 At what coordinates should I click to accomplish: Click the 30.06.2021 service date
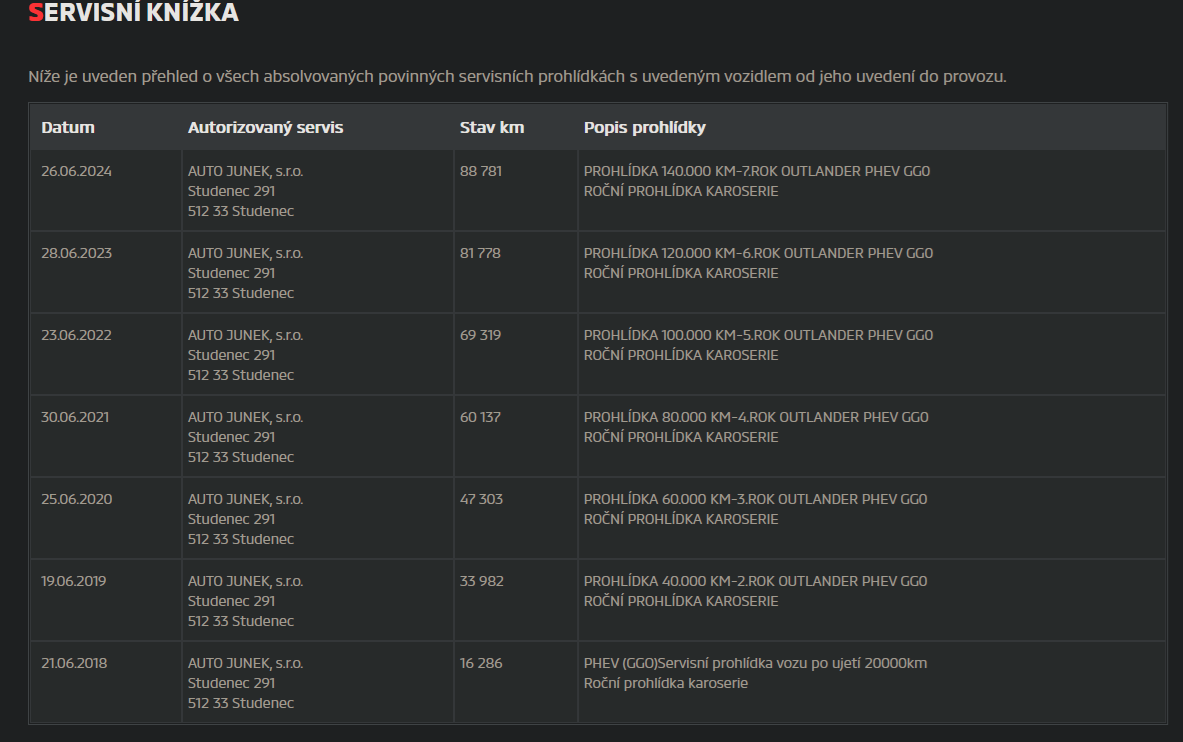pos(75,417)
